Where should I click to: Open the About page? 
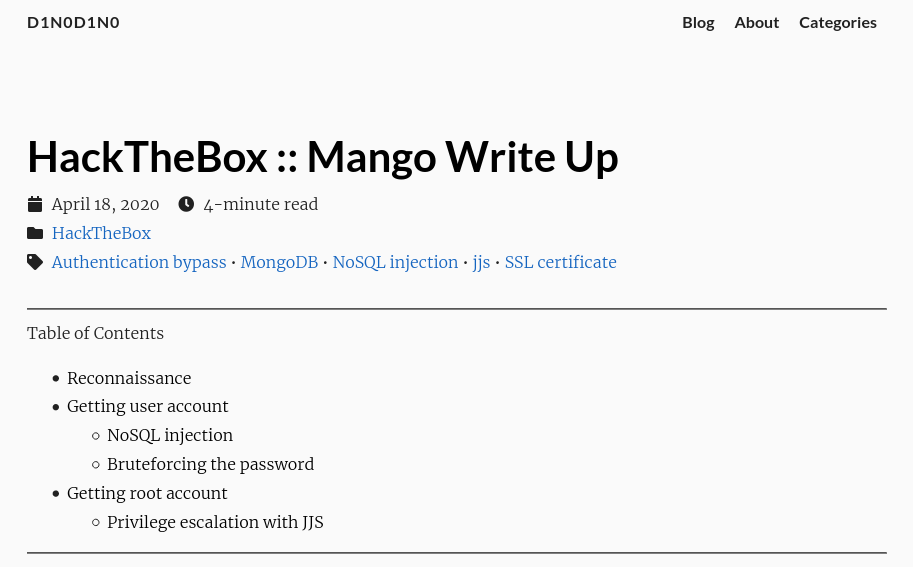(756, 23)
